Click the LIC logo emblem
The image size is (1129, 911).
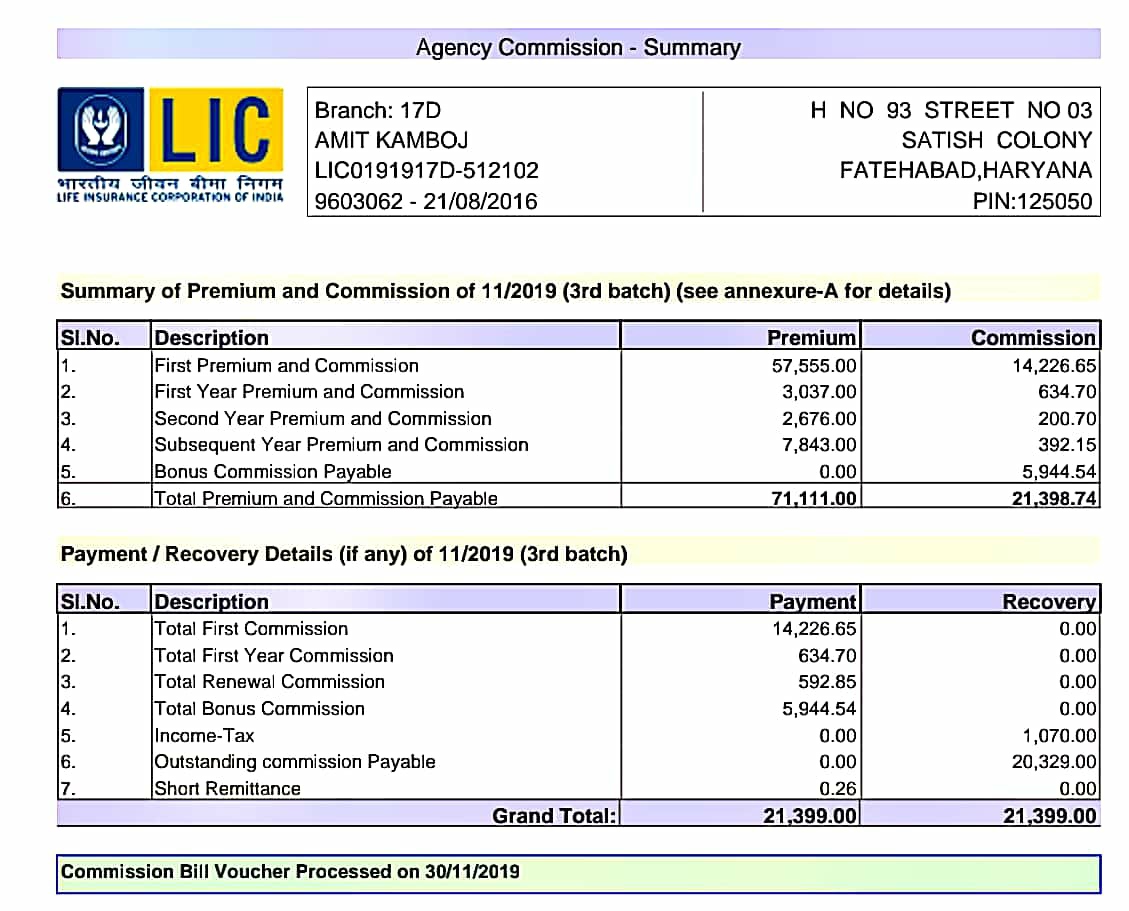[101, 129]
